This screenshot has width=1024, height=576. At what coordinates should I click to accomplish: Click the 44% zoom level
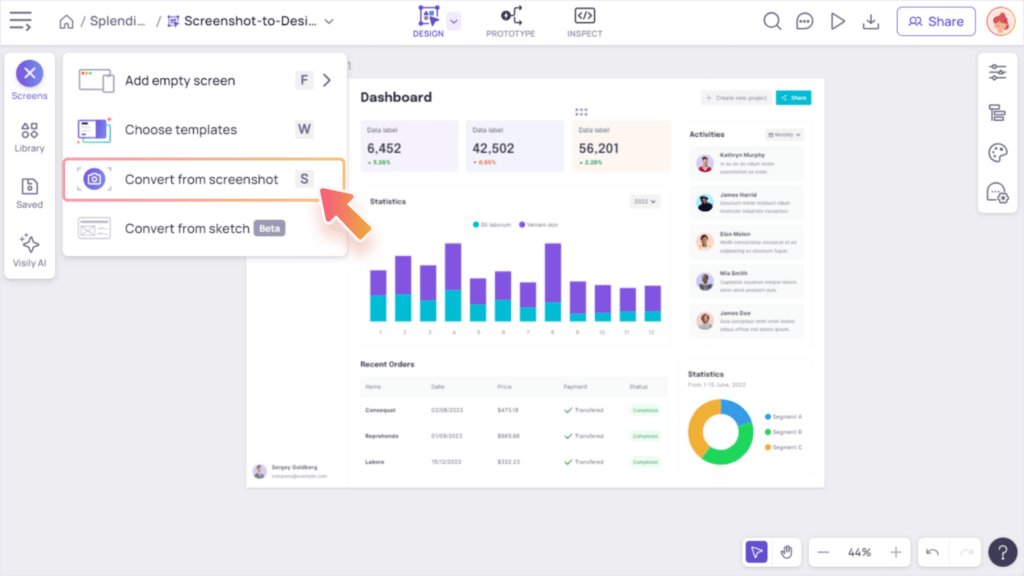(x=859, y=552)
